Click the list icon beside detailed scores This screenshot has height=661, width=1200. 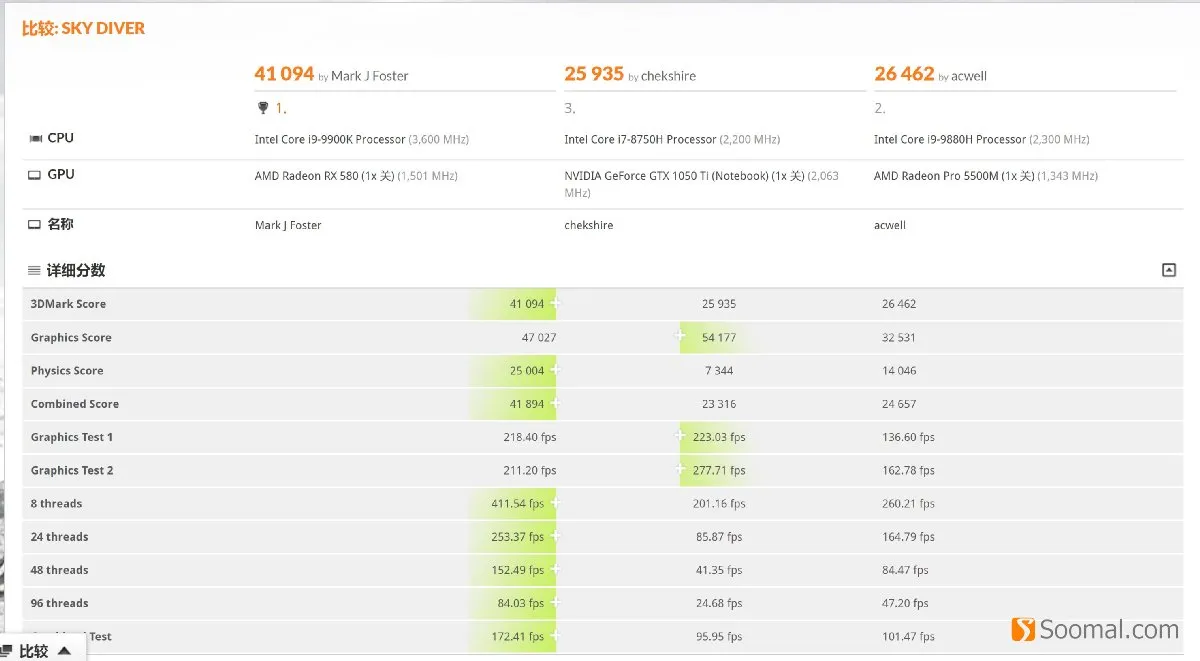(34, 270)
